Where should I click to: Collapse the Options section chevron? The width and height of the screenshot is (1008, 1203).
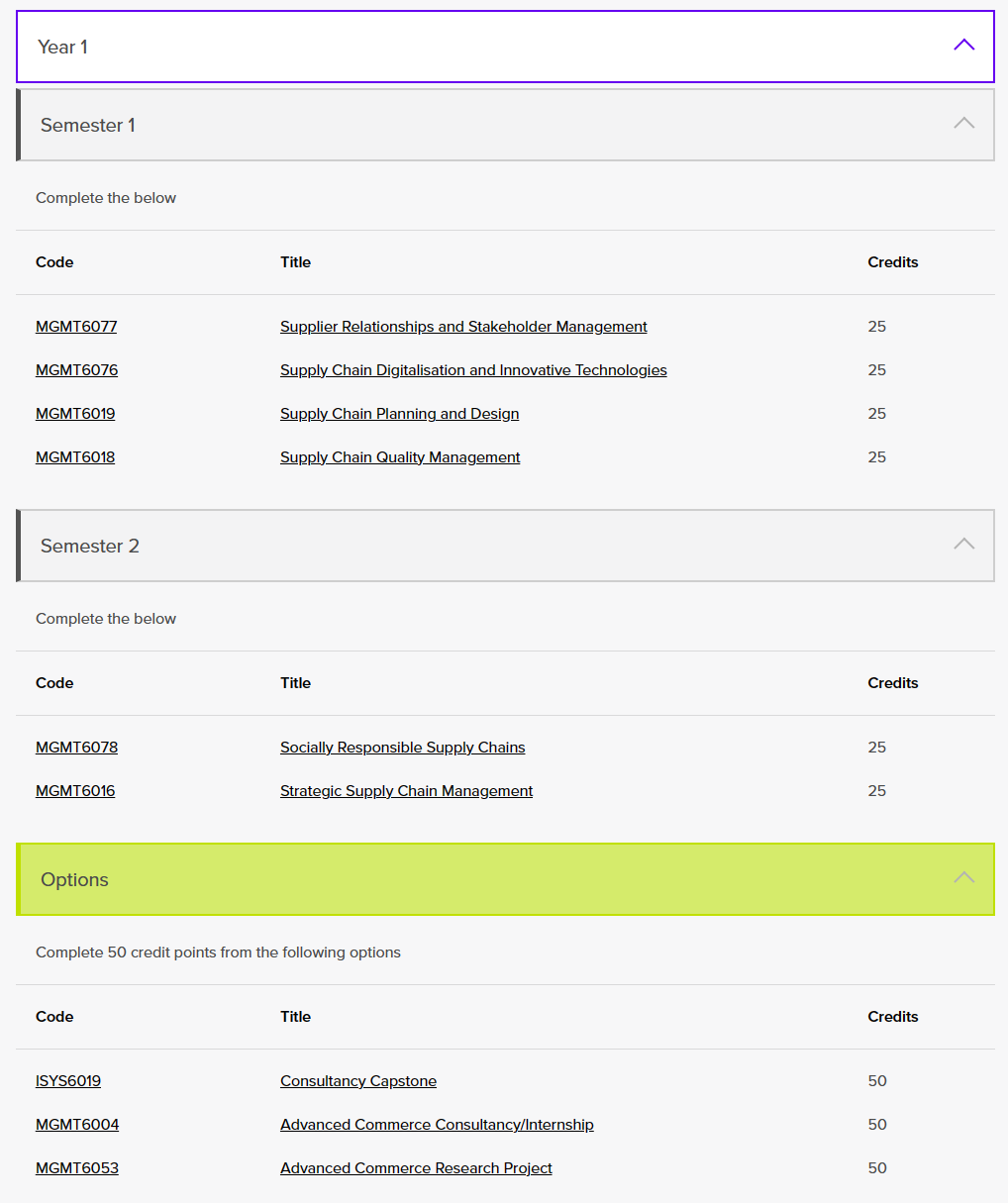click(963, 878)
